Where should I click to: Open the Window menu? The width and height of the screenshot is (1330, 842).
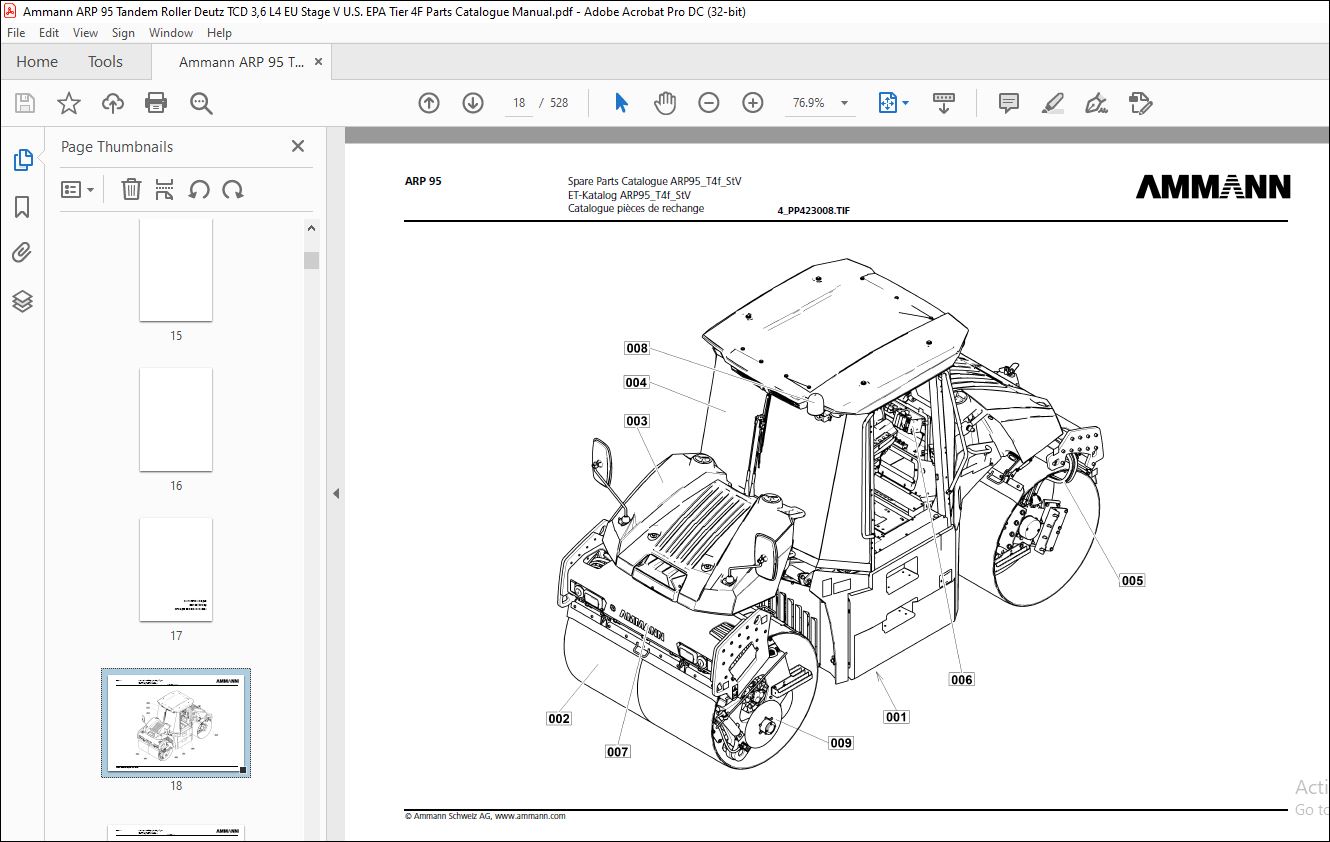tap(171, 33)
